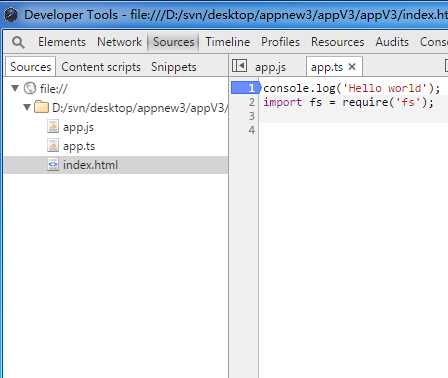The height and width of the screenshot is (378, 448).
Task: Select index.html in the file tree
Action: pos(116,165)
